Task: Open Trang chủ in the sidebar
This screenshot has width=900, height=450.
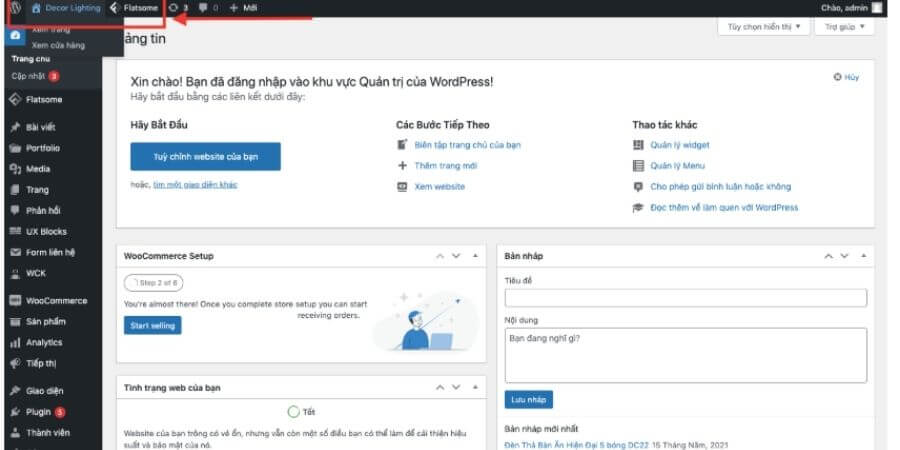Action: coord(31,59)
